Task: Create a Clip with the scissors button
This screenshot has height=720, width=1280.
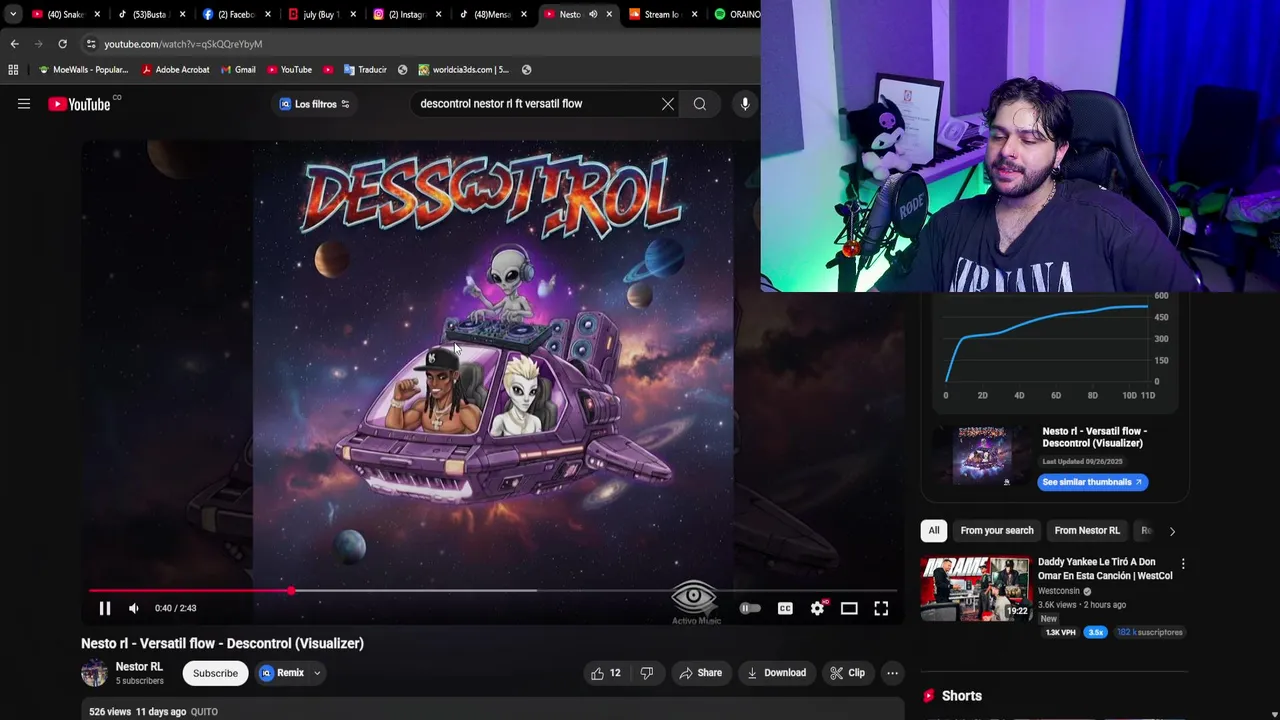Action: coord(847,673)
